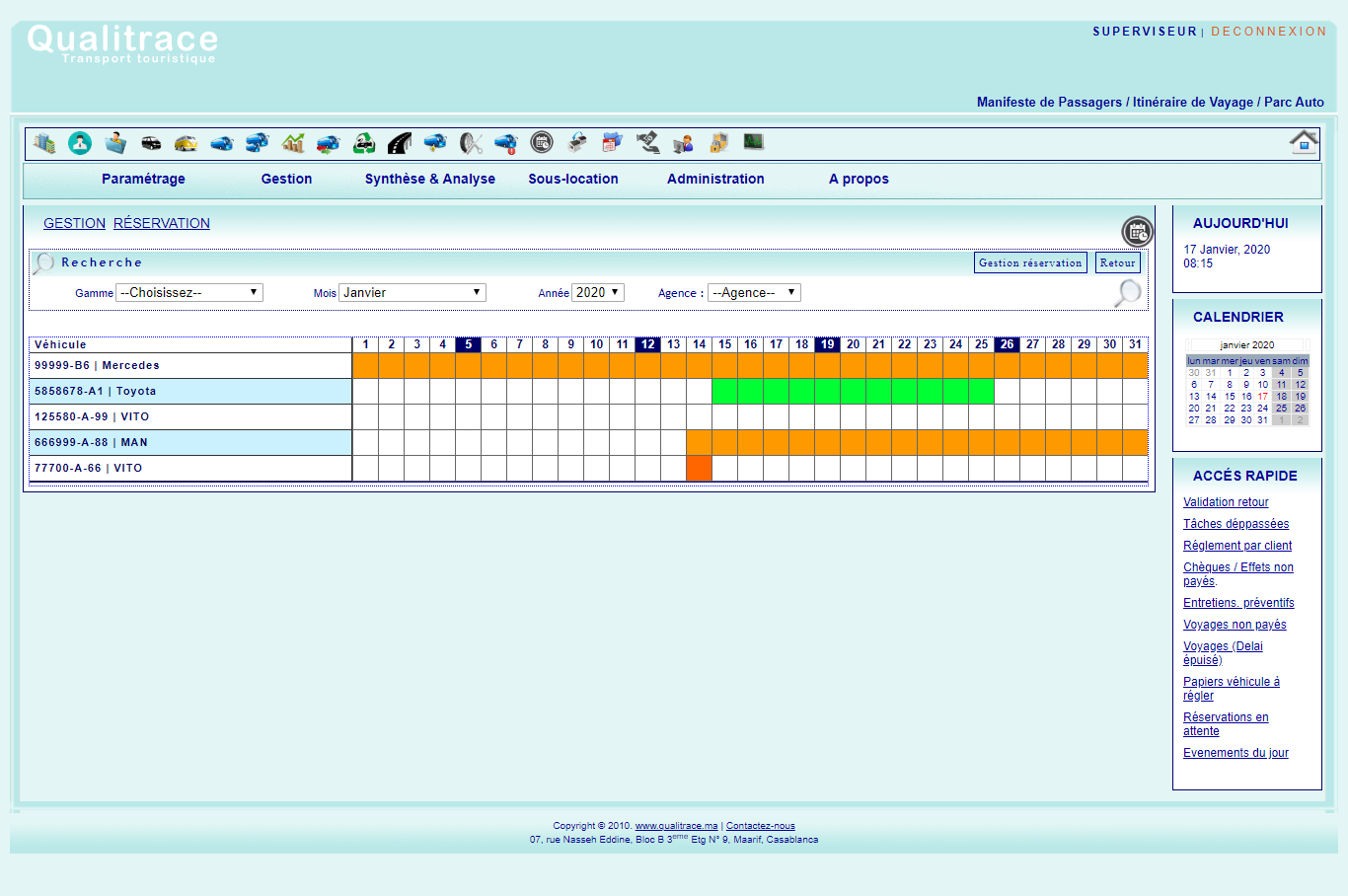Image resolution: width=1348 pixels, height=896 pixels.
Task: Open the tire and wrench maintenance icon
Action: click(x=471, y=143)
